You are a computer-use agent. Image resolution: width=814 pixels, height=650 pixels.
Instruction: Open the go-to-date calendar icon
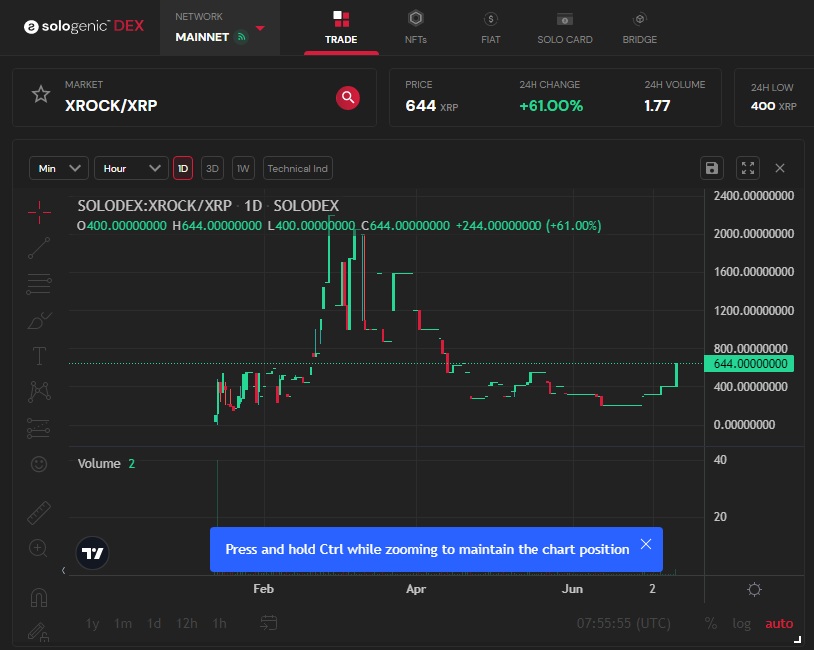tap(268, 622)
